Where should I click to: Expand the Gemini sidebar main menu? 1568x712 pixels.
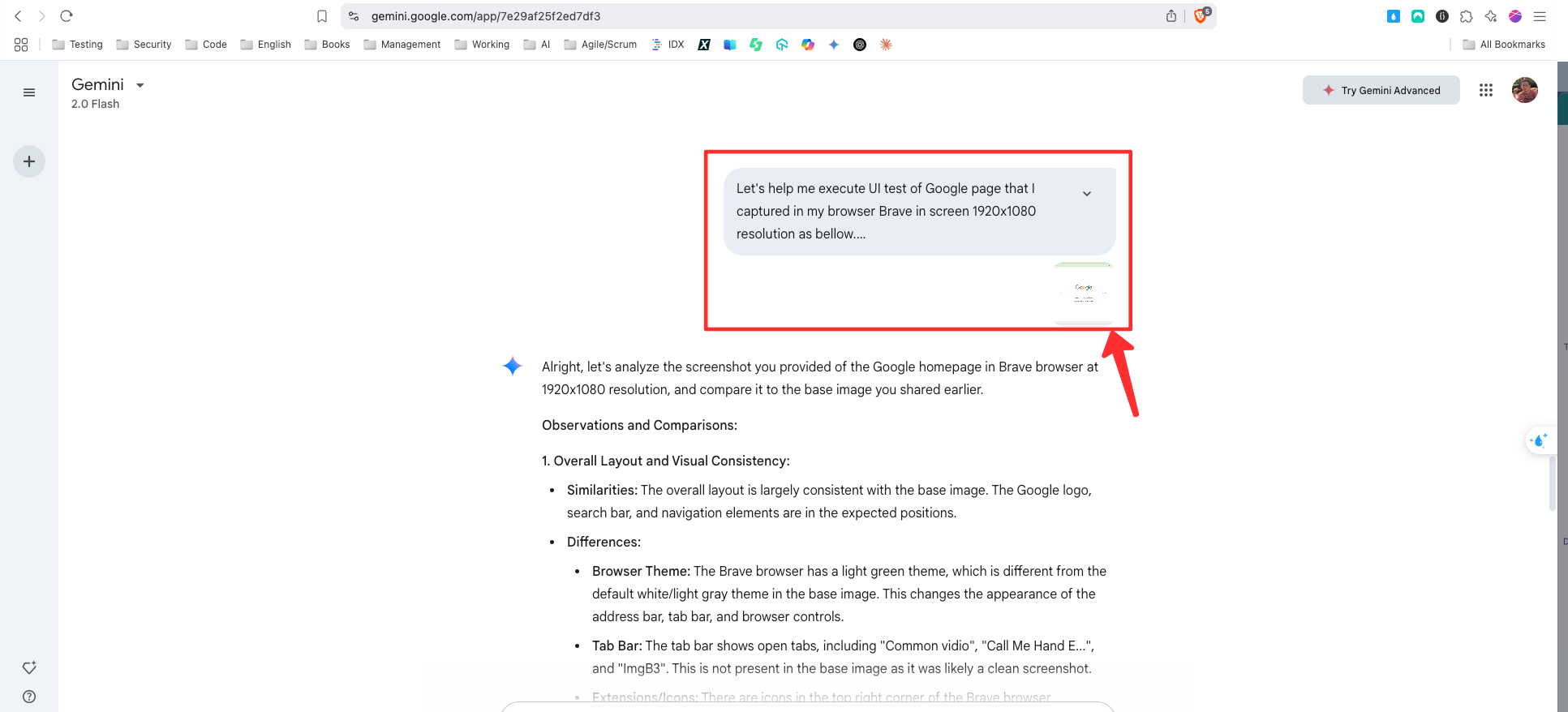click(29, 92)
